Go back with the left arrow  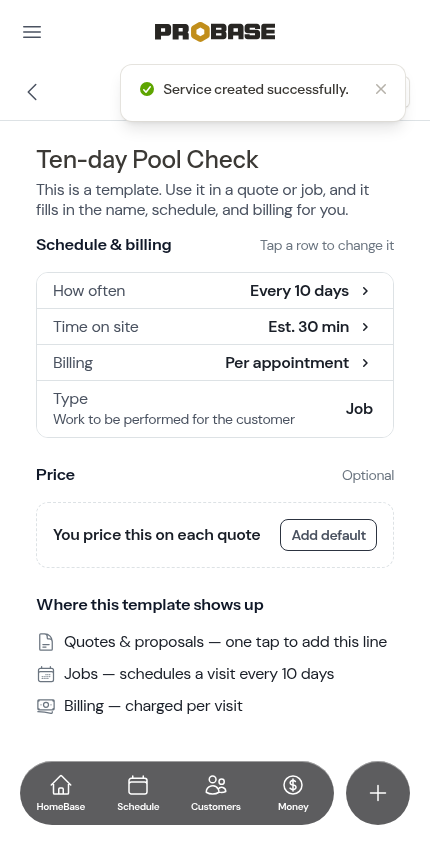32,92
